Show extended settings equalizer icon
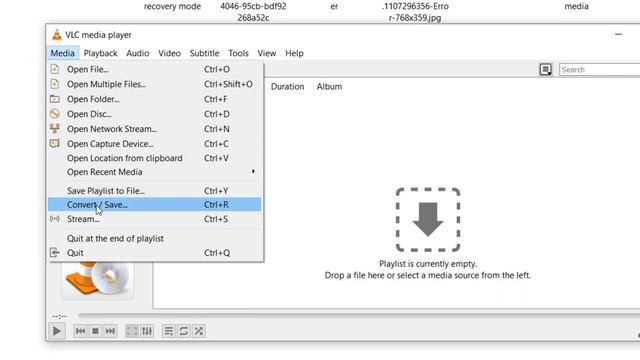The height and width of the screenshot is (360, 640). (x=147, y=331)
